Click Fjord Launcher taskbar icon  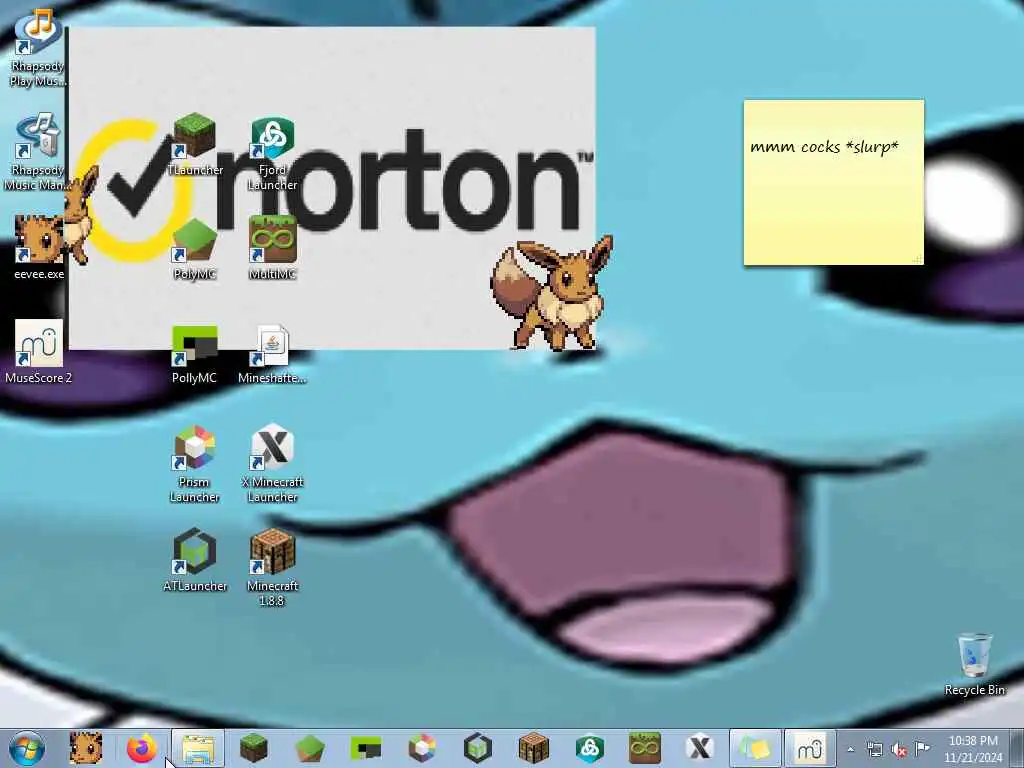(x=589, y=748)
